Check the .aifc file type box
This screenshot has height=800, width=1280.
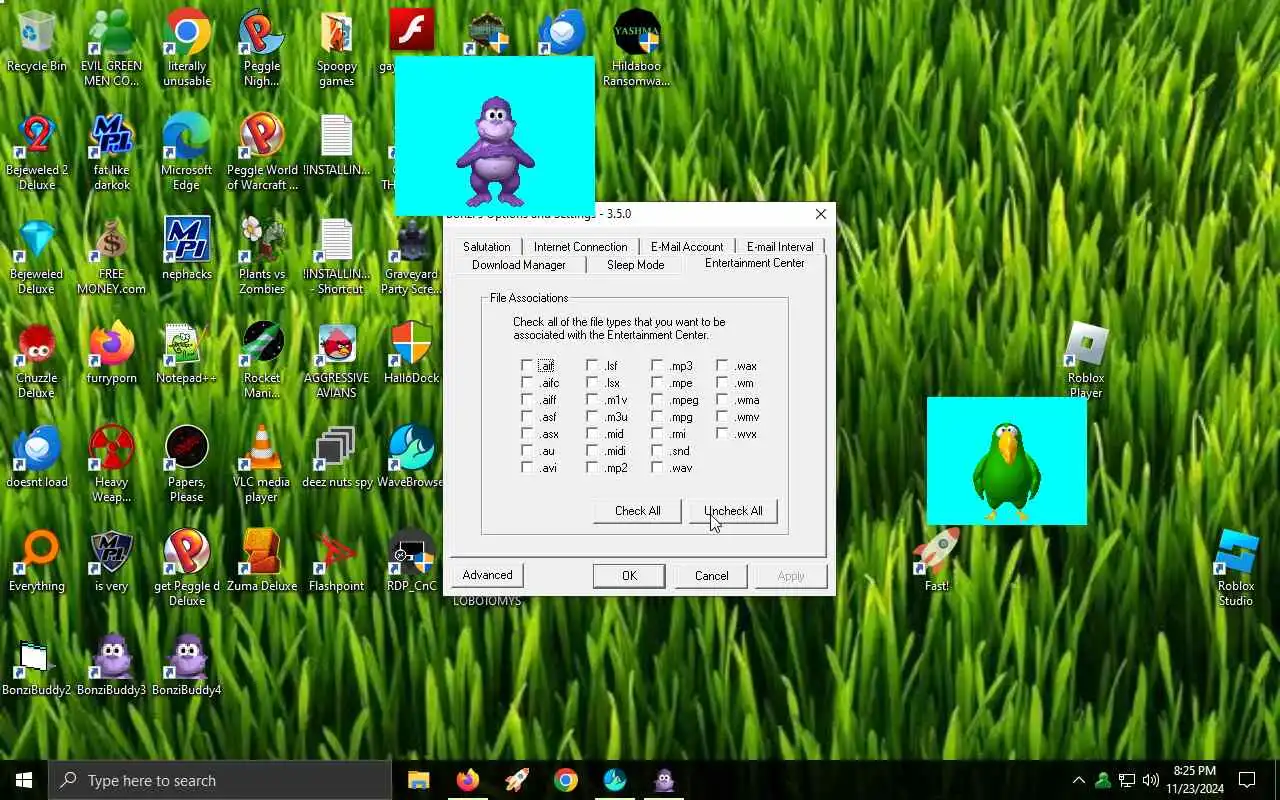527,383
